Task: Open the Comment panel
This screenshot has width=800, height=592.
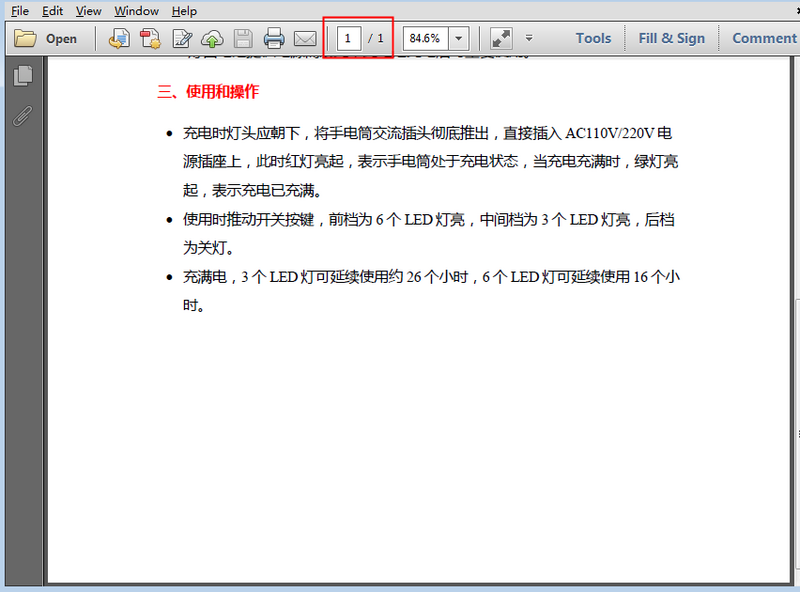Action: [x=764, y=38]
